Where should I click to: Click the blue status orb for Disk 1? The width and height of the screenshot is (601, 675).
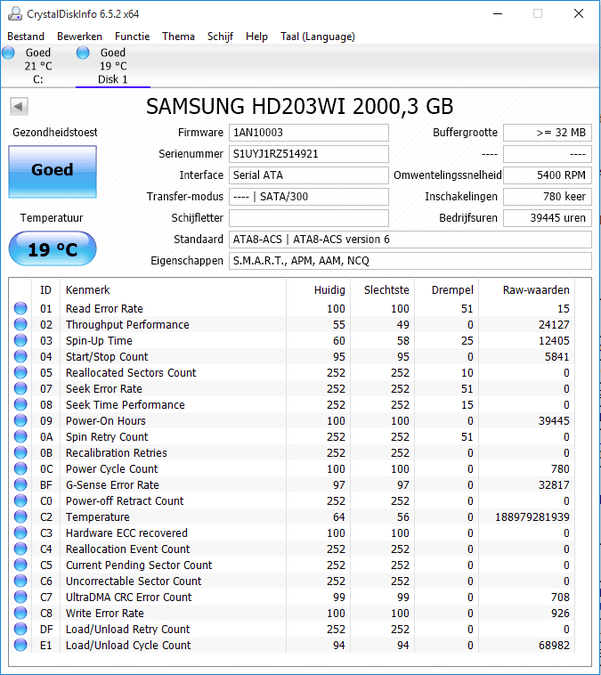83,53
